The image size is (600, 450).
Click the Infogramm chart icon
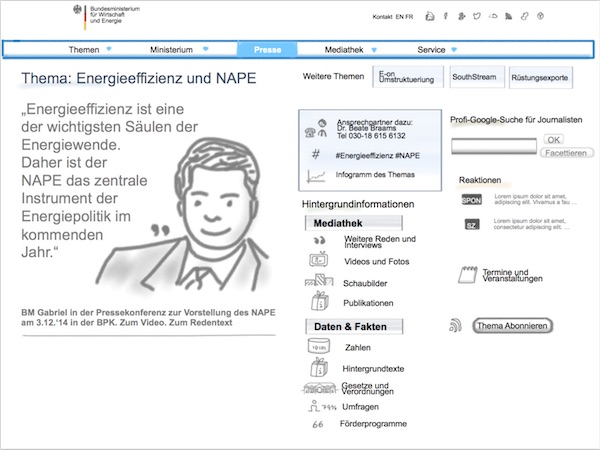coord(316,176)
